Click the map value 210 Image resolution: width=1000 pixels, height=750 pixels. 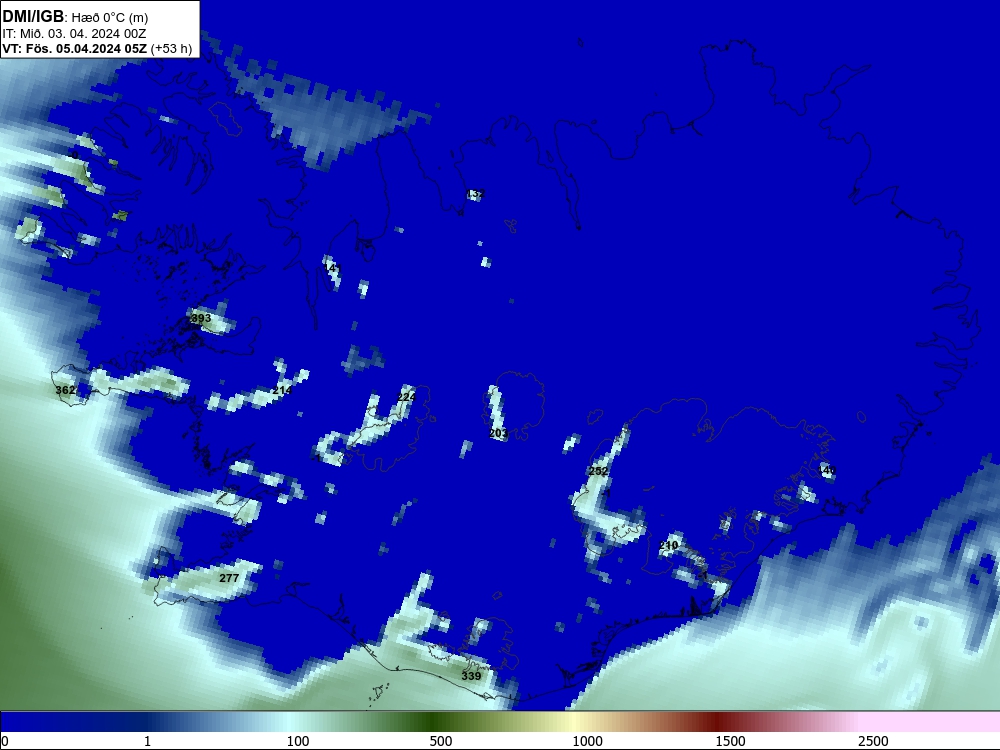click(x=668, y=545)
